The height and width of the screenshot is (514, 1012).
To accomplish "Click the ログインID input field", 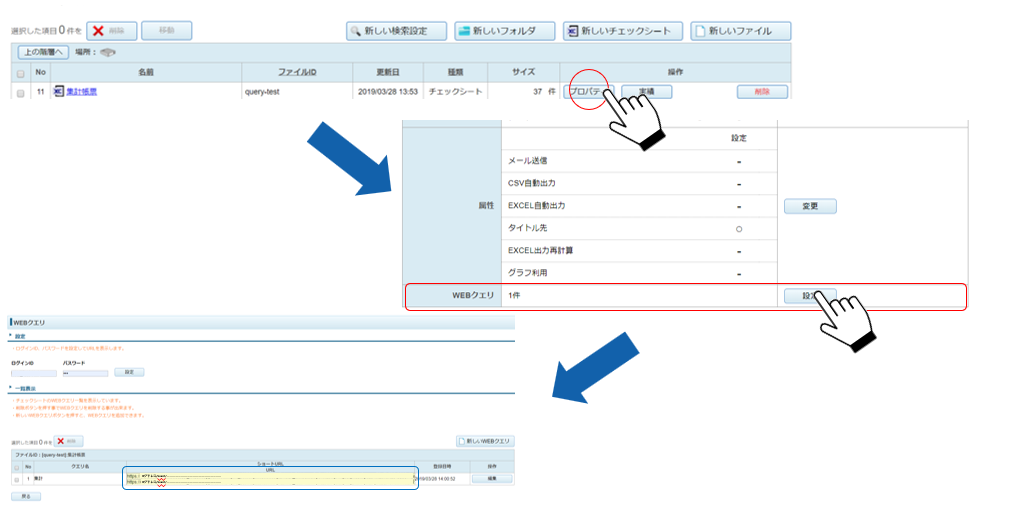I will tap(33, 372).
